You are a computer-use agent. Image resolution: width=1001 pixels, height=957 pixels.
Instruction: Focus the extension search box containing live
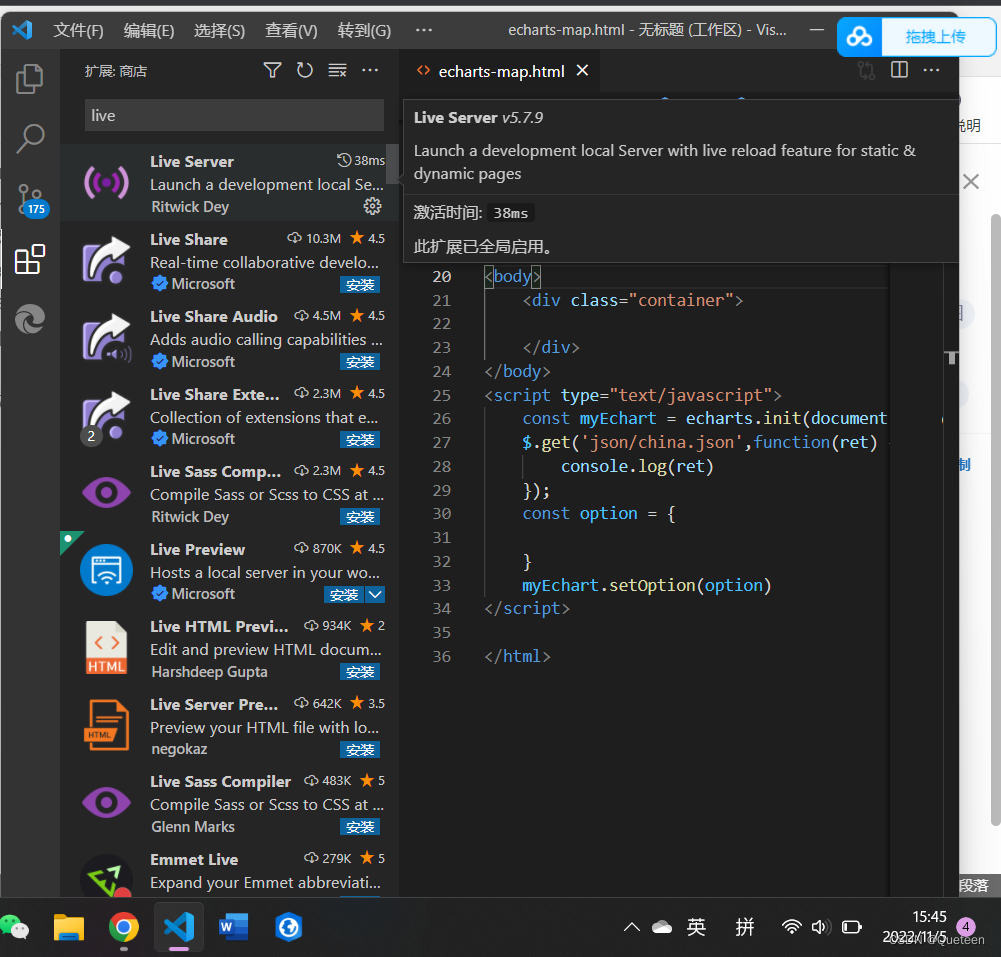[234, 116]
